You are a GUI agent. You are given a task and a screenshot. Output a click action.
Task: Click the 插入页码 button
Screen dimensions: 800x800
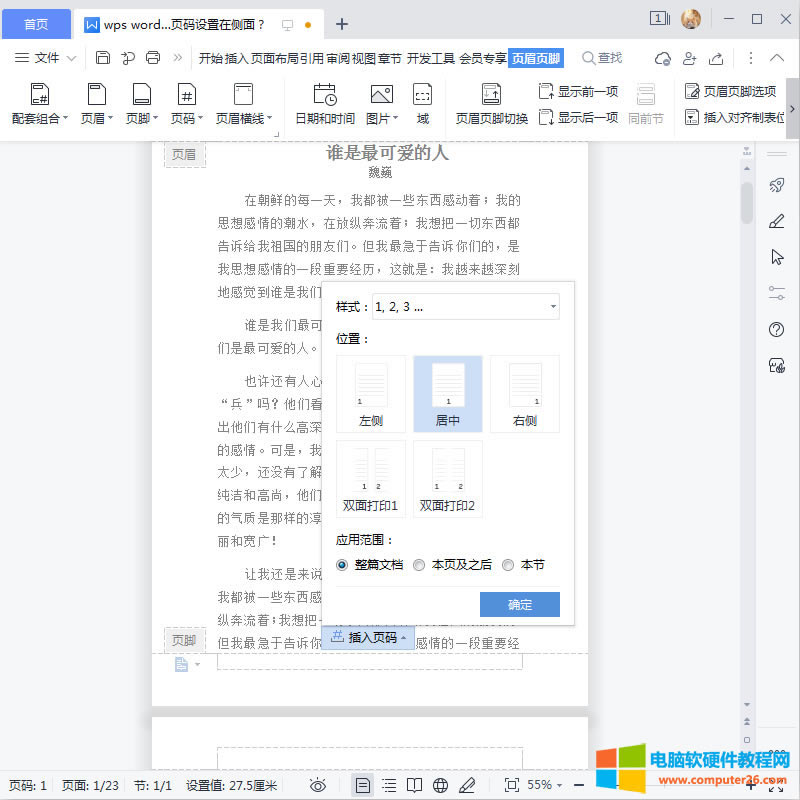tap(369, 638)
